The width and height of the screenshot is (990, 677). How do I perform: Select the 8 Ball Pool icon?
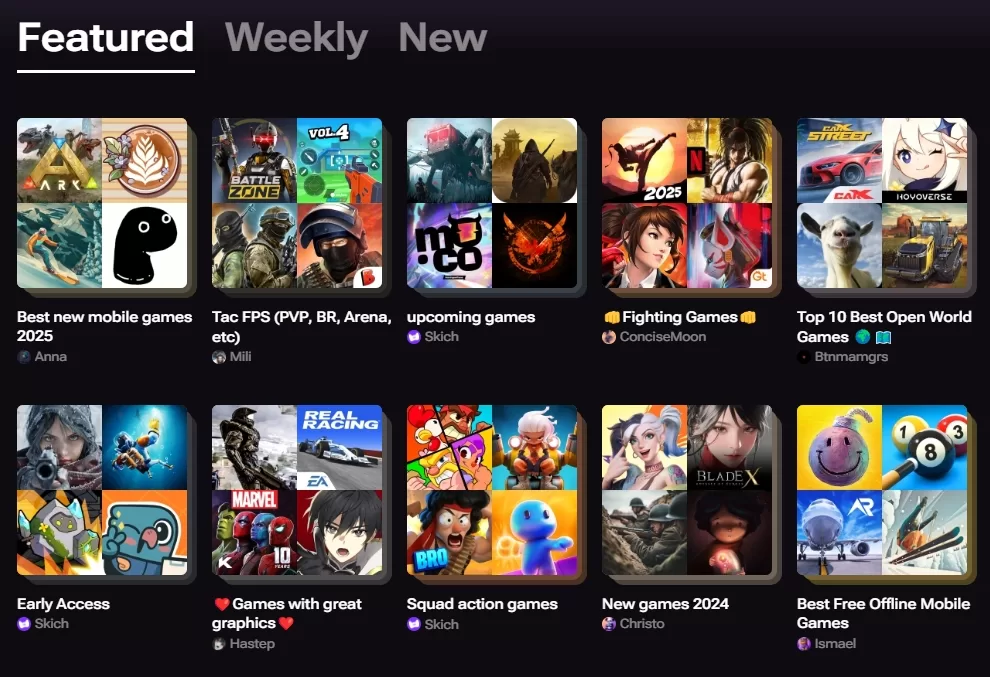(x=924, y=447)
